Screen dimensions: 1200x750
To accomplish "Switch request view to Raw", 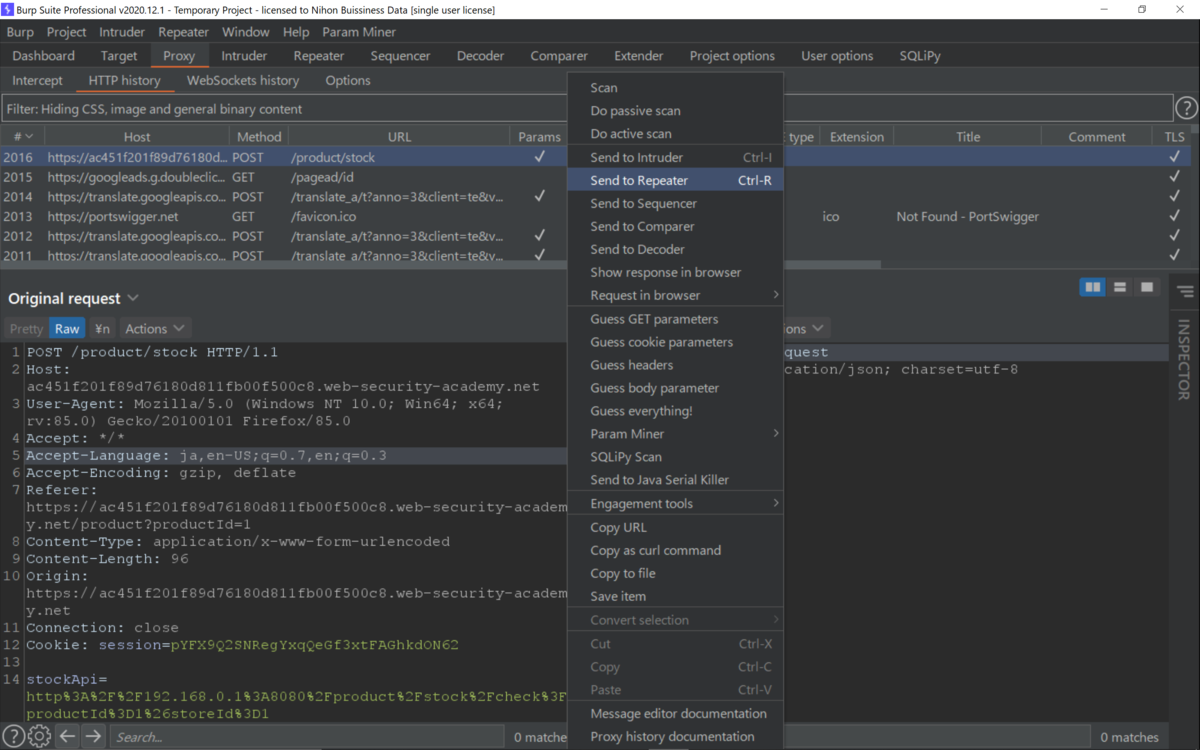I will (67, 328).
